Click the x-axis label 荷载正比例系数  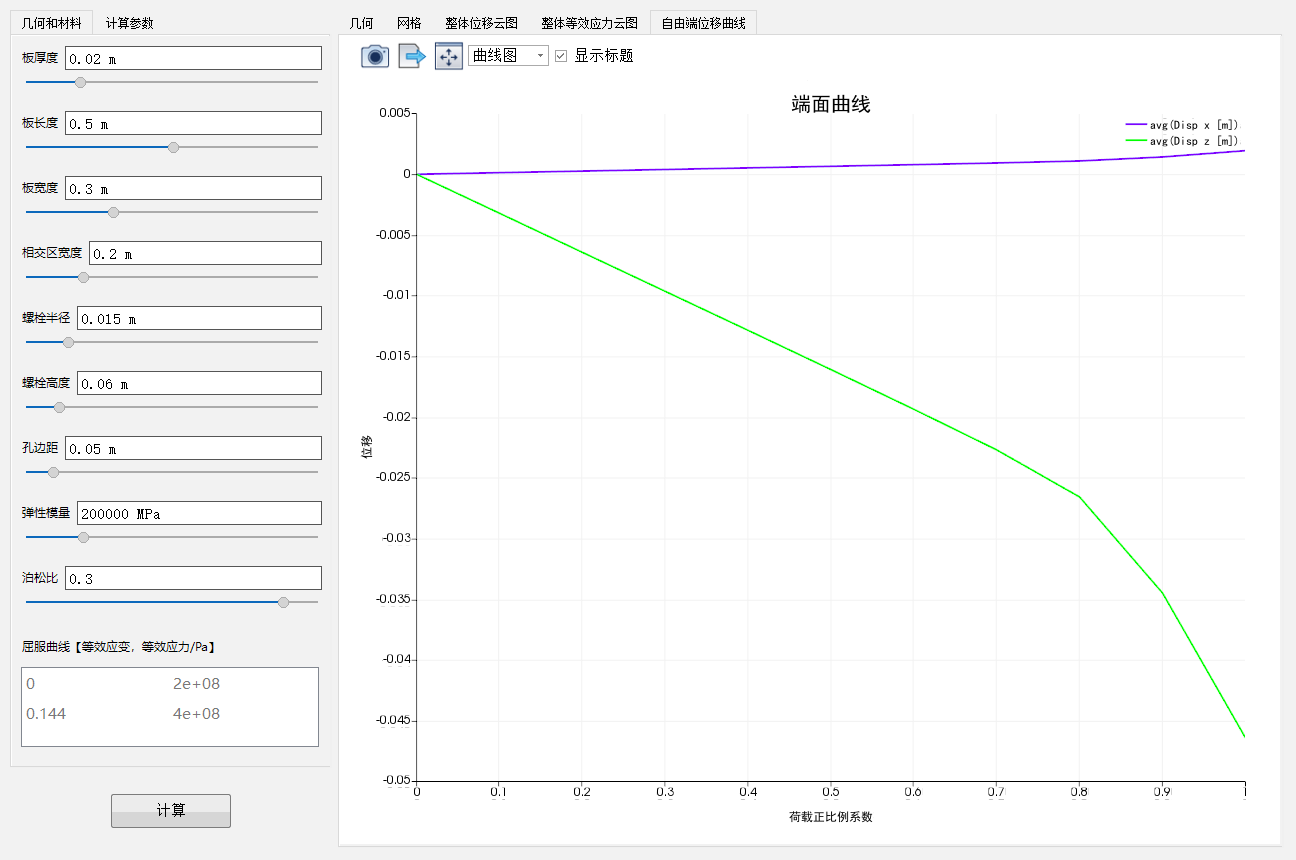pyautogui.click(x=831, y=817)
